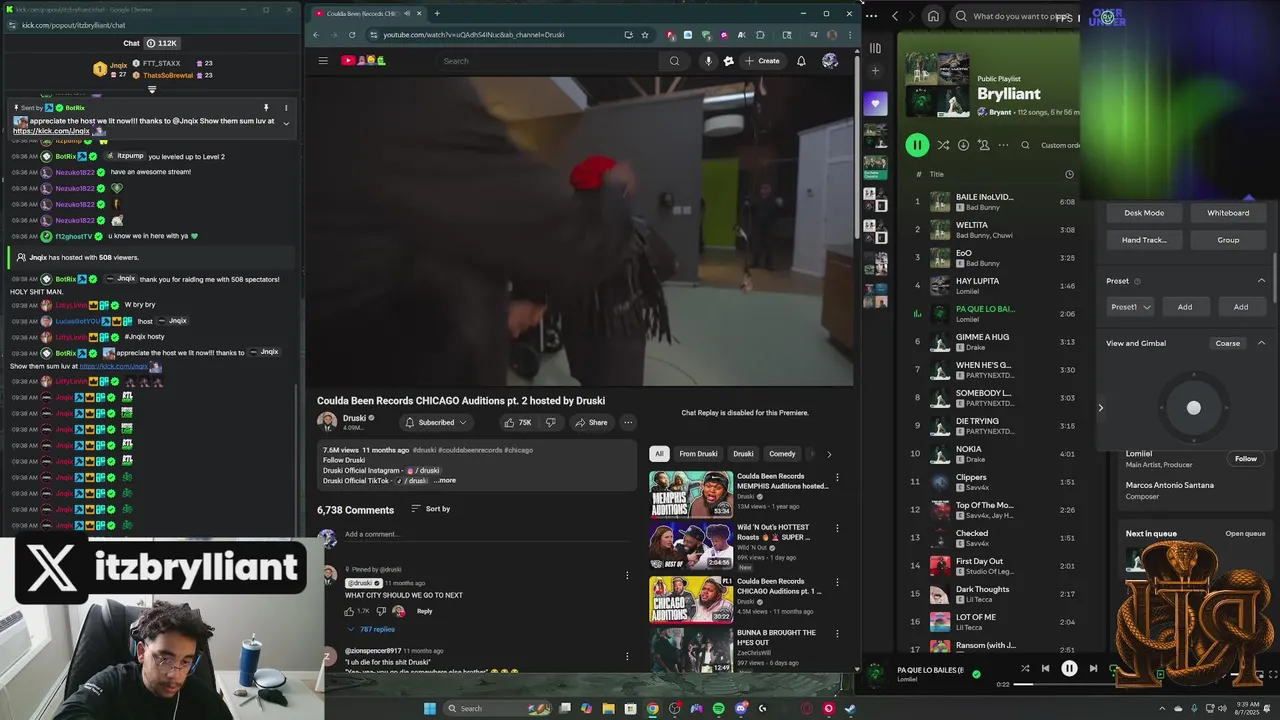This screenshot has height=720, width=1280.
Task: Unpin the BotRix pinned chat message
Action: (266, 107)
